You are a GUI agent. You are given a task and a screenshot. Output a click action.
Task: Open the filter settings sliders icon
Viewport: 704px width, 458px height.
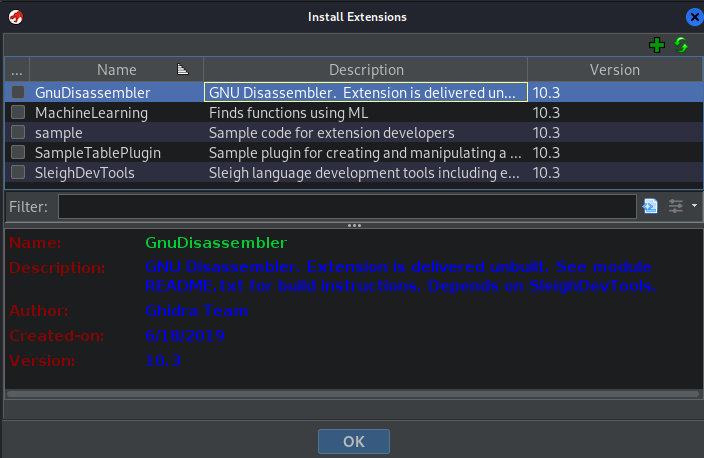pyautogui.click(x=676, y=206)
